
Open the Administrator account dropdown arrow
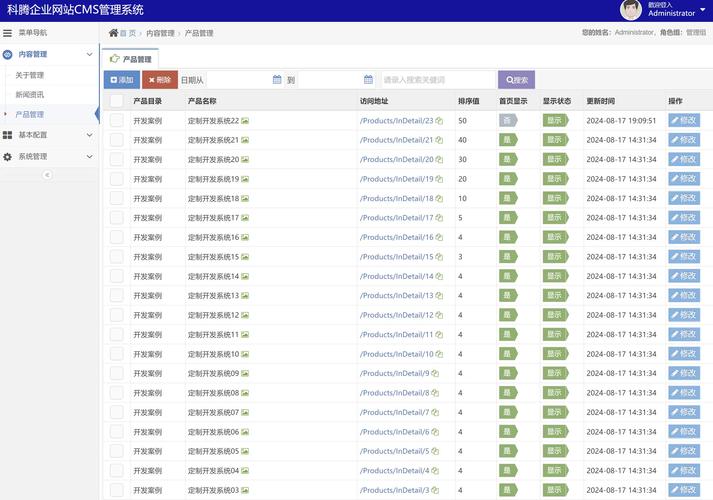[x=702, y=10]
